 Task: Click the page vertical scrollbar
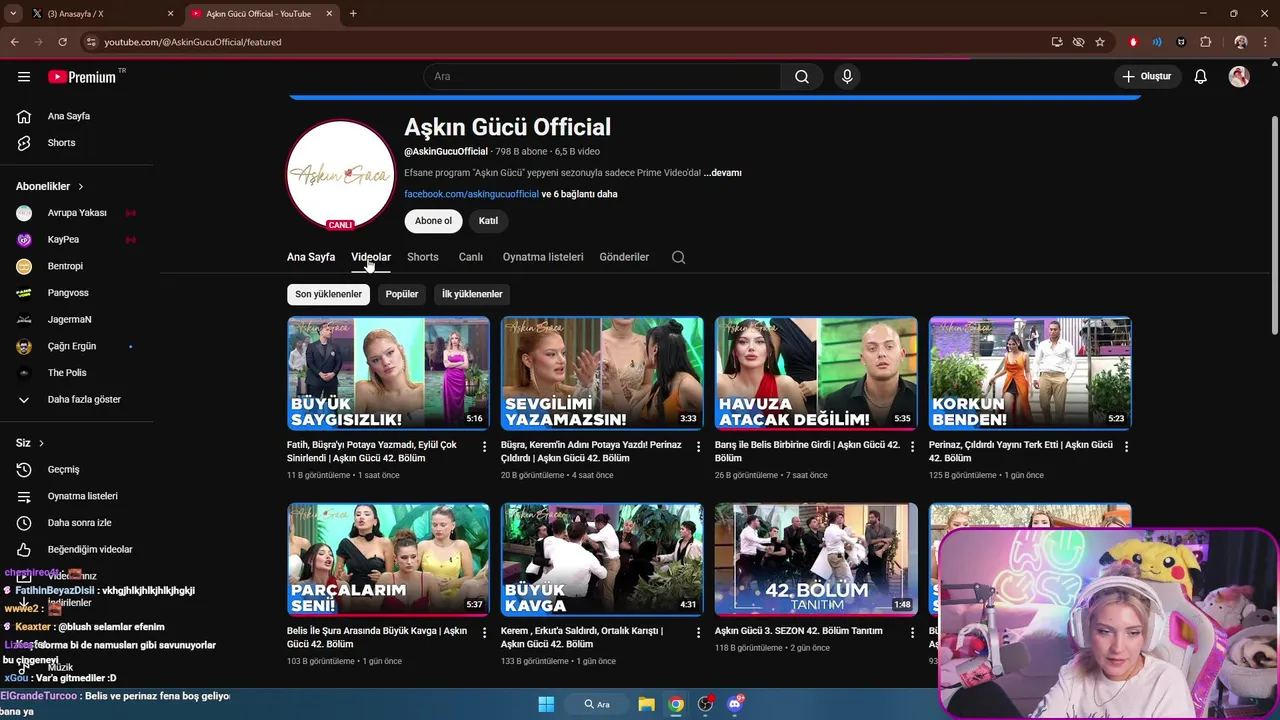click(x=1274, y=225)
